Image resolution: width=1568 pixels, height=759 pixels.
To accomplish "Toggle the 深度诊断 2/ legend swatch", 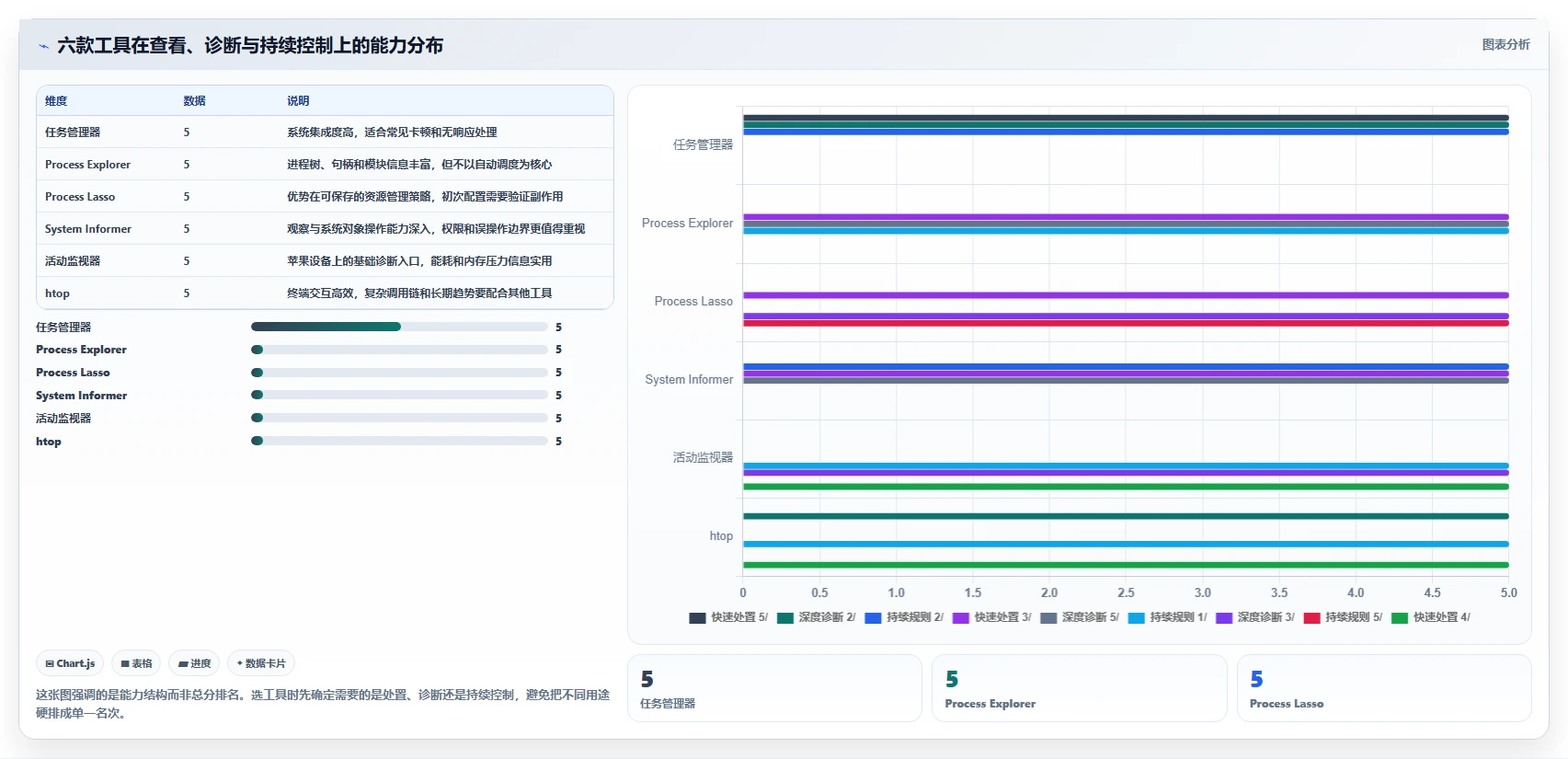I will [x=784, y=618].
